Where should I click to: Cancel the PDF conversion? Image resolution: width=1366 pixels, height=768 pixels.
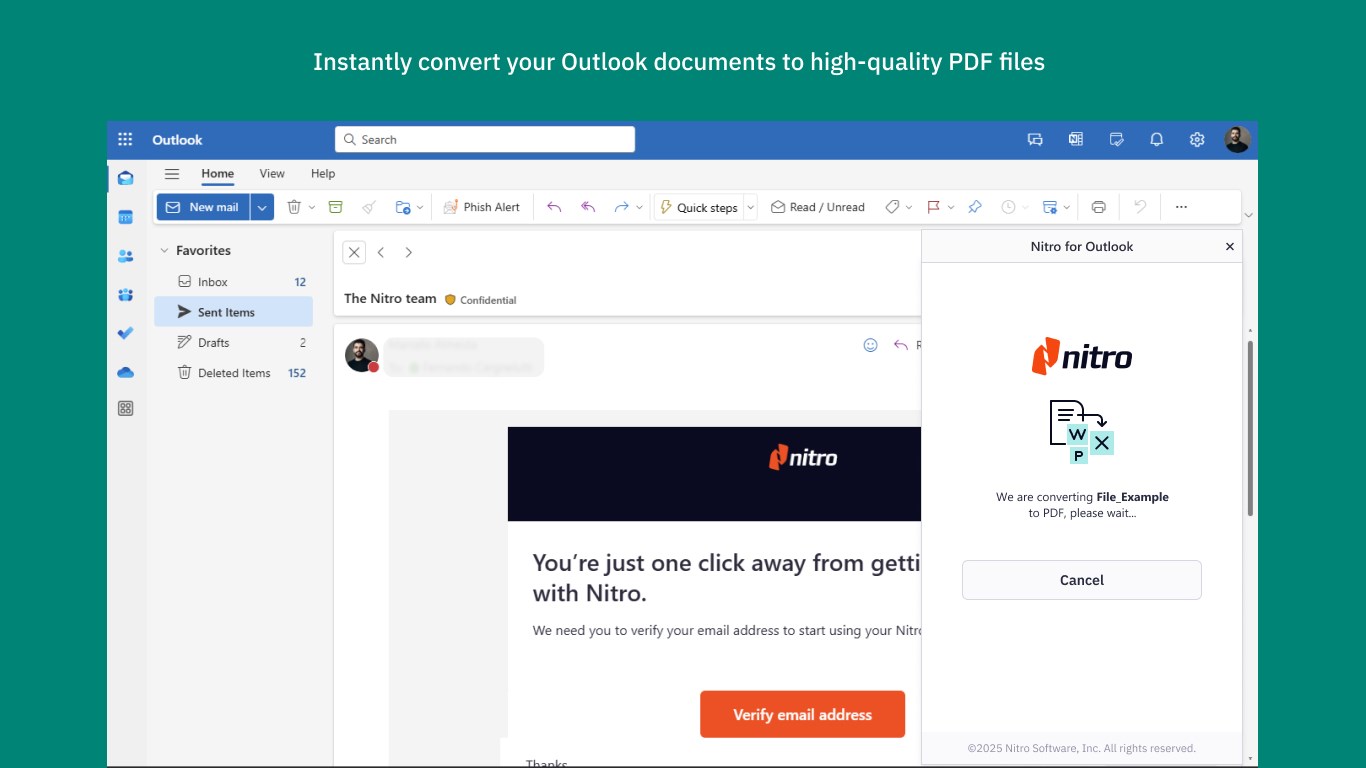click(1081, 580)
